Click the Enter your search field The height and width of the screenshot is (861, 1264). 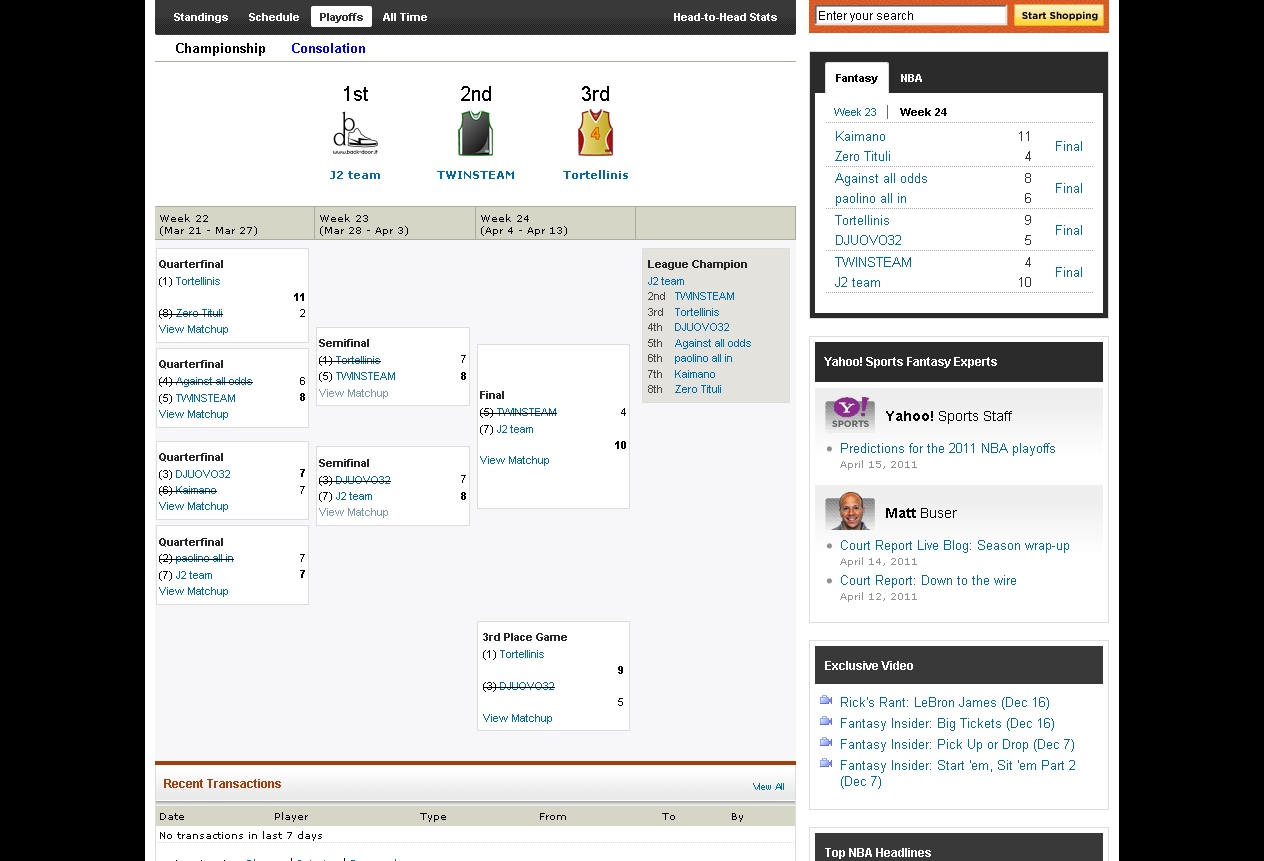(910, 16)
